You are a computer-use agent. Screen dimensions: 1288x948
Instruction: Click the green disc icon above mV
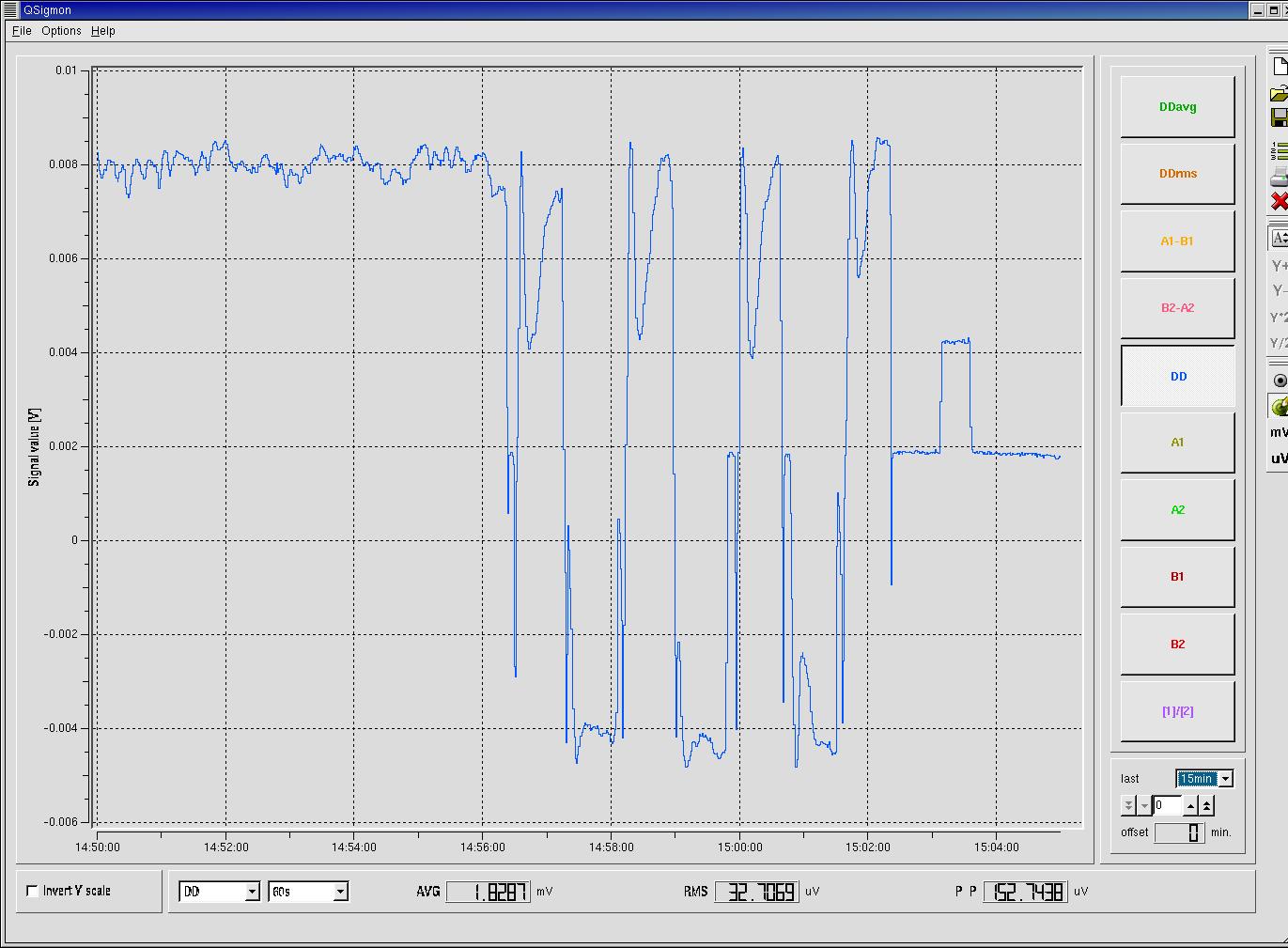pos(1280,407)
